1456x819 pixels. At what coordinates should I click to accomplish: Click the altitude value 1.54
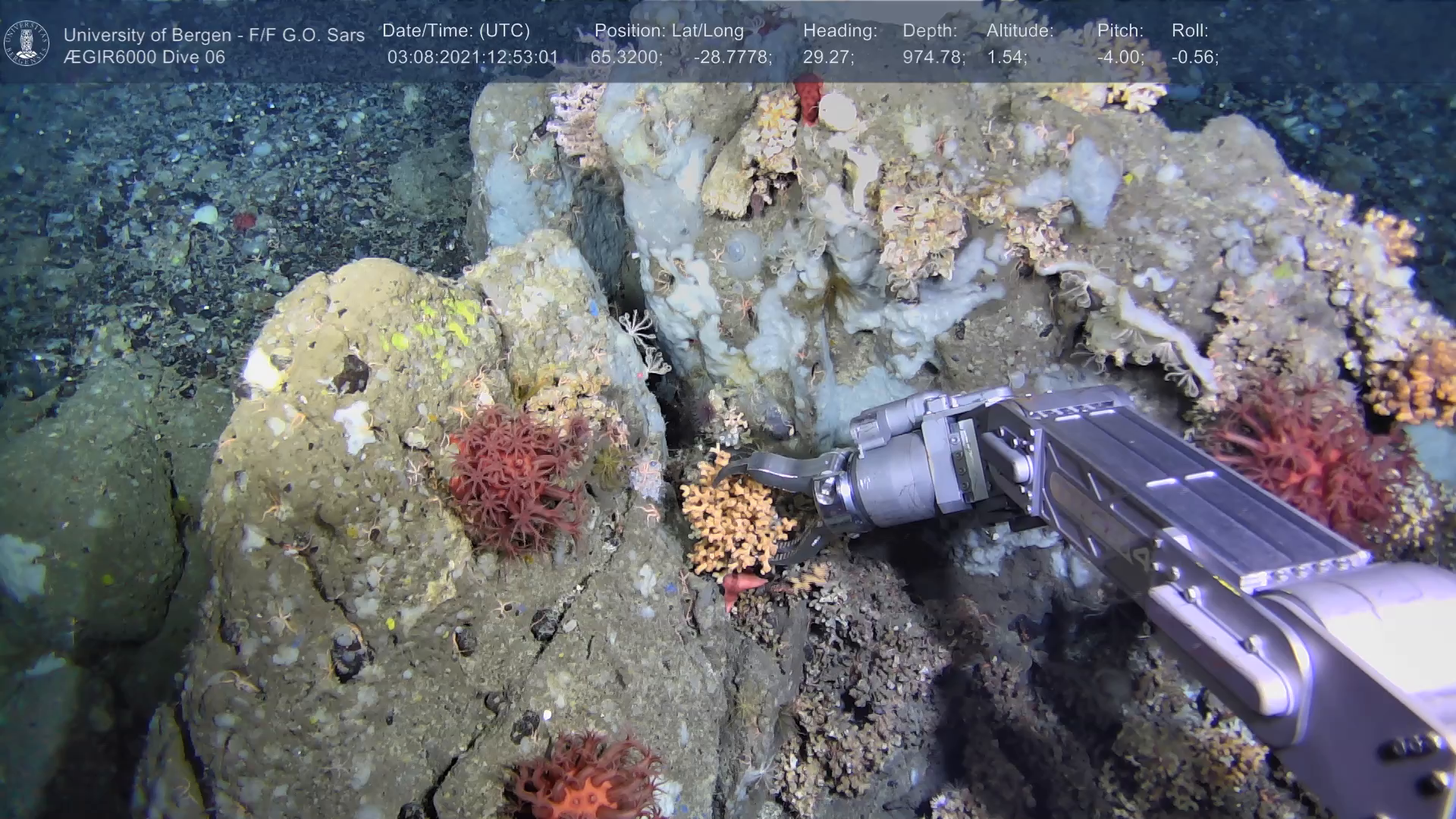point(1006,58)
